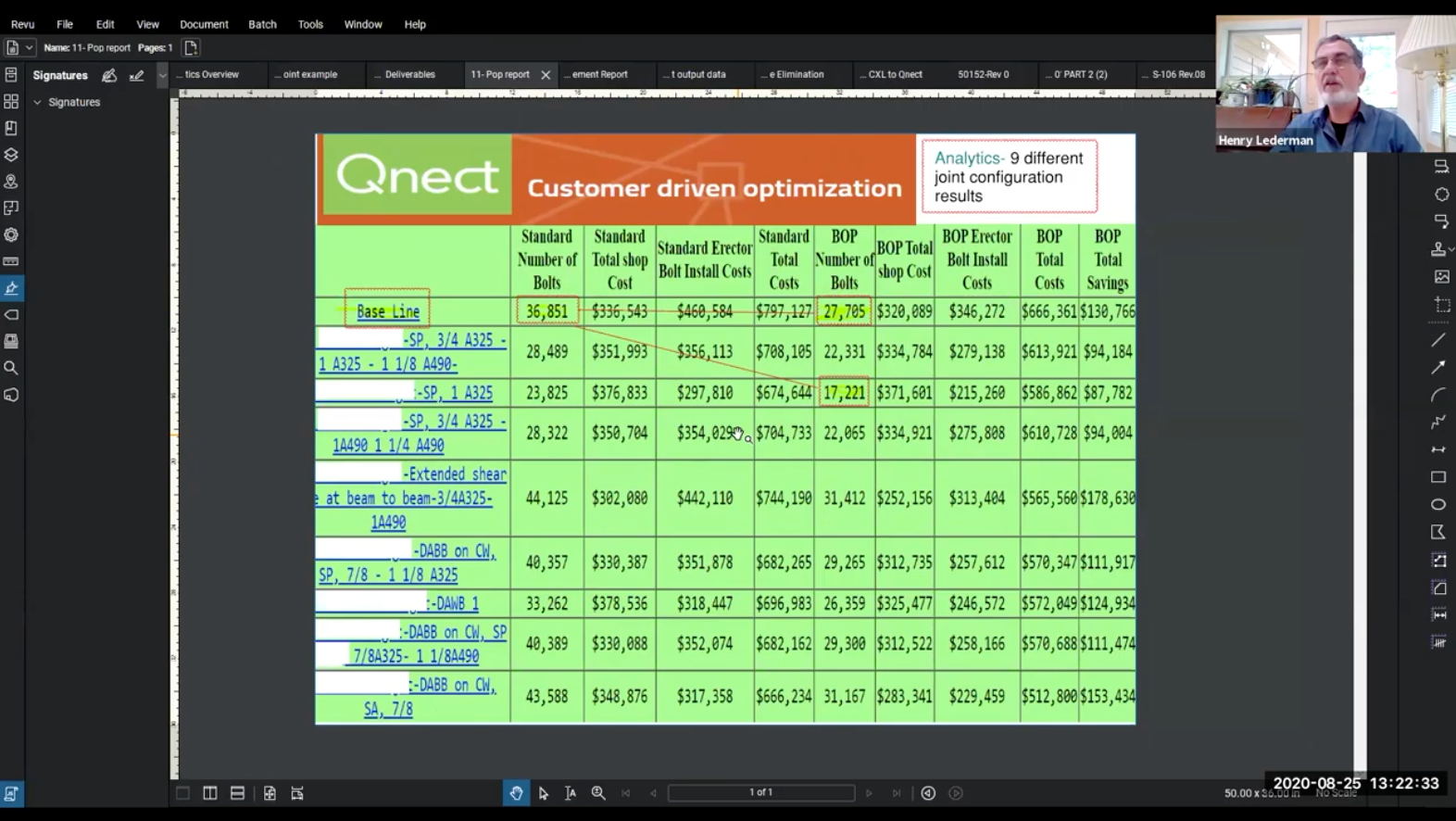Go to previous view
Screen dimensions: 1456x821
pyautogui.click(x=928, y=793)
